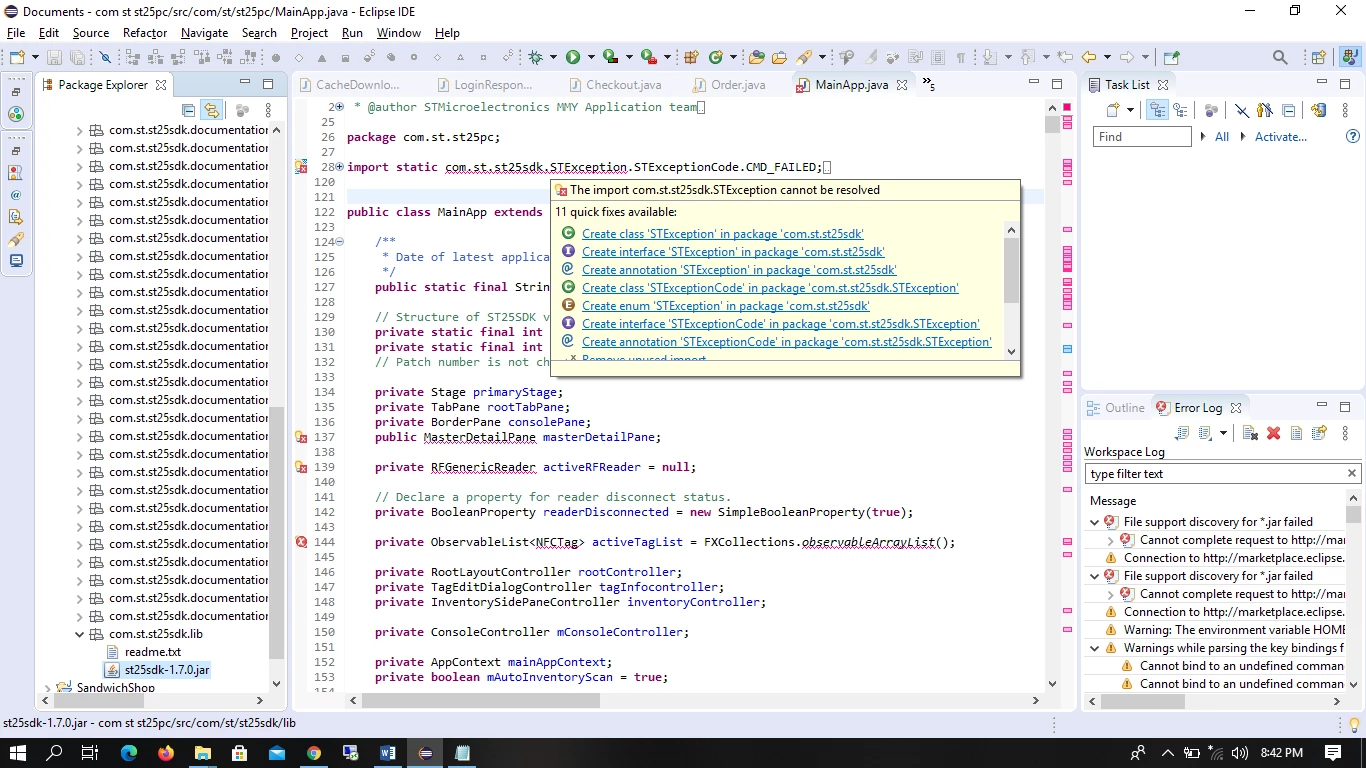Click the Open Perspective icon
Image resolution: width=1366 pixels, height=768 pixels.
coord(1319,58)
